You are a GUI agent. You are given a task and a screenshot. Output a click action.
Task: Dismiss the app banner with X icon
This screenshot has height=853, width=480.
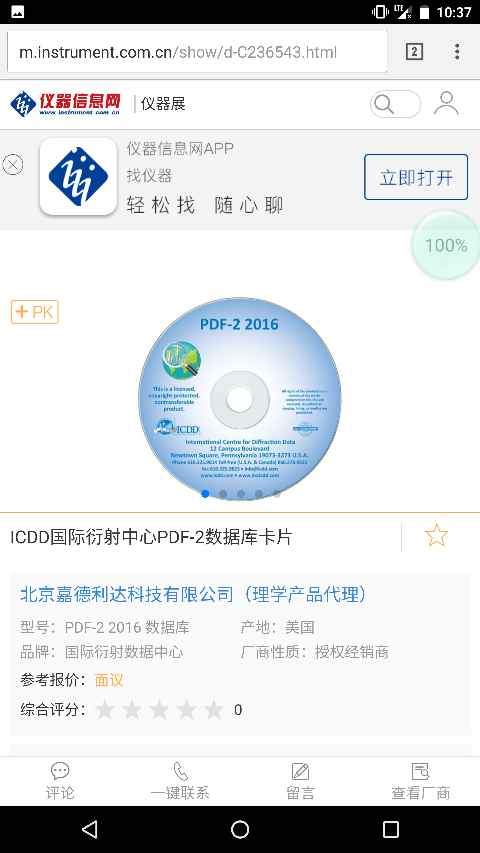(13, 164)
